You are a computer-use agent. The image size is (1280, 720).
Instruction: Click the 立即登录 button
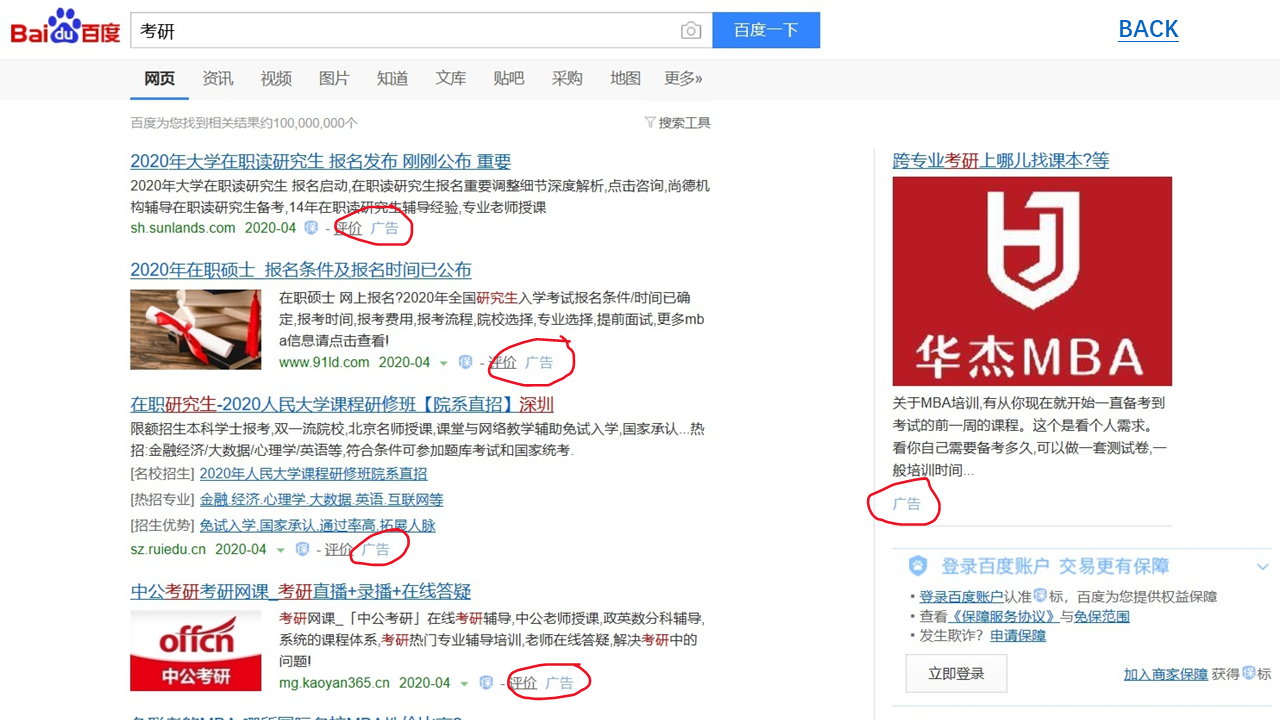pyautogui.click(x=956, y=673)
